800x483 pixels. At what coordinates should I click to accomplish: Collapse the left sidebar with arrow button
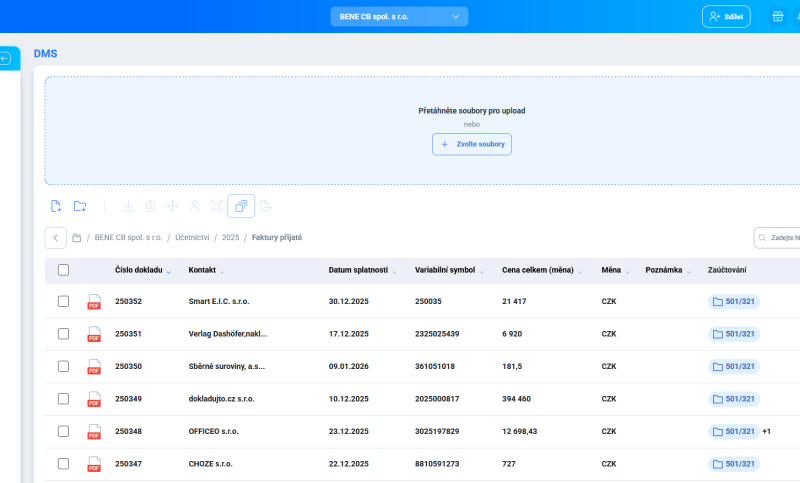coord(5,59)
